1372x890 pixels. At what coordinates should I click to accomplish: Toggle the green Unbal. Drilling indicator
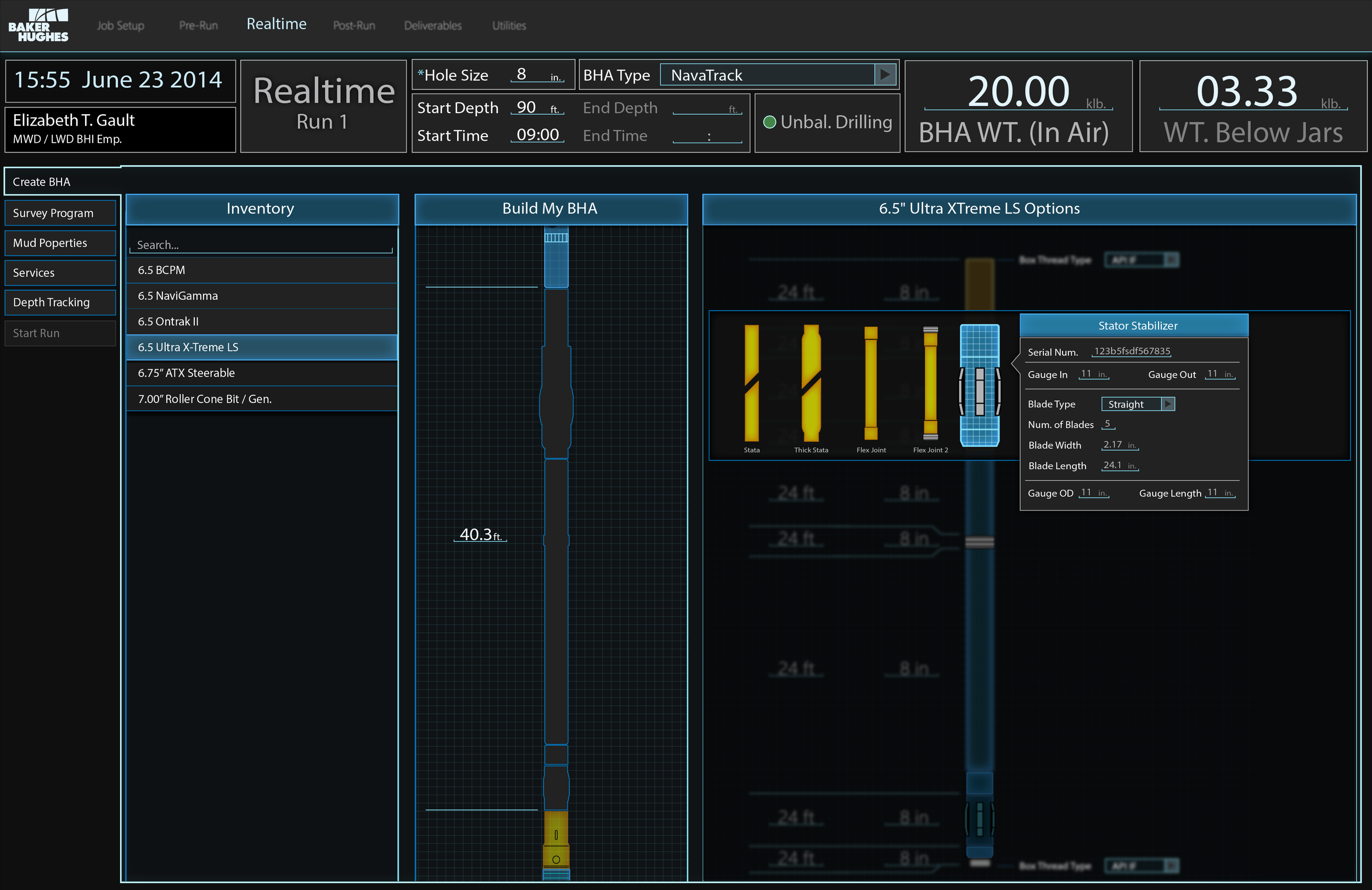[769, 122]
